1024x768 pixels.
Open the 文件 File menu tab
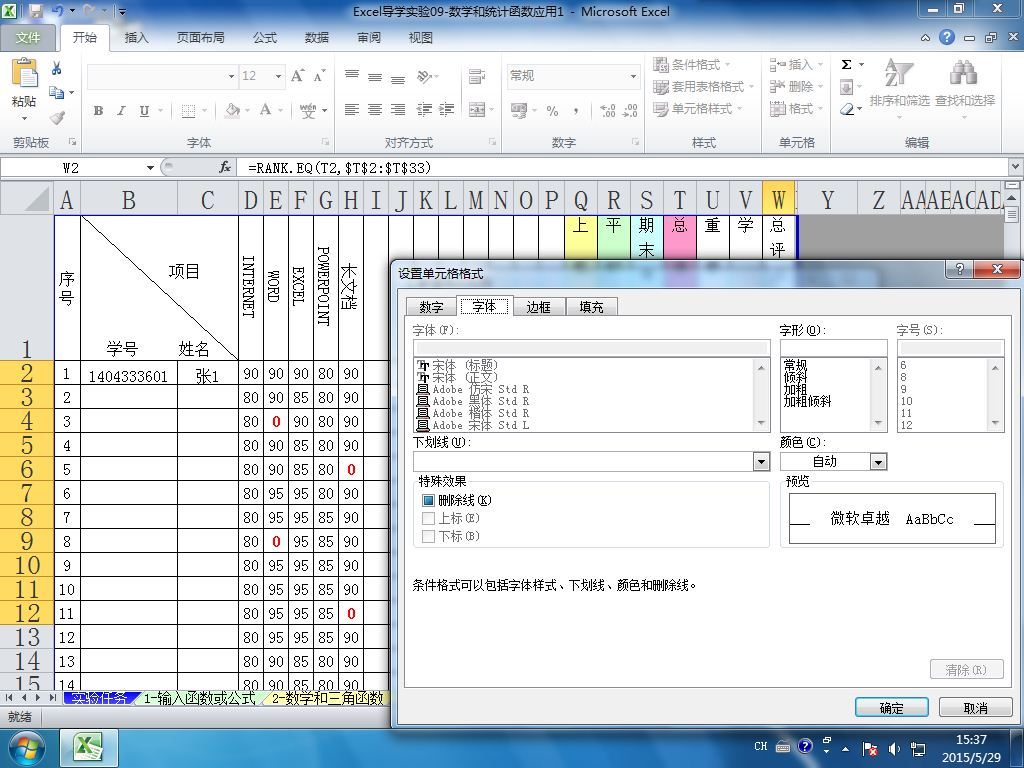(x=28, y=38)
